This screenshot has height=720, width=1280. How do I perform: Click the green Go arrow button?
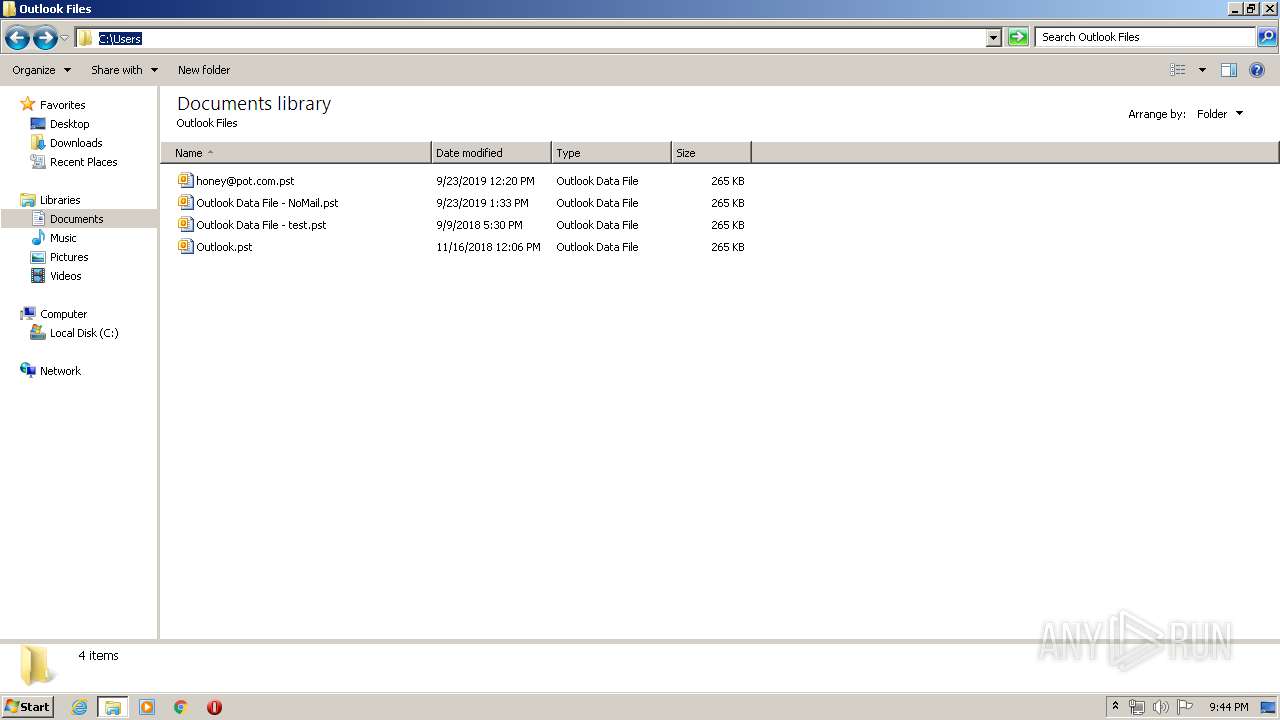pyautogui.click(x=1018, y=37)
